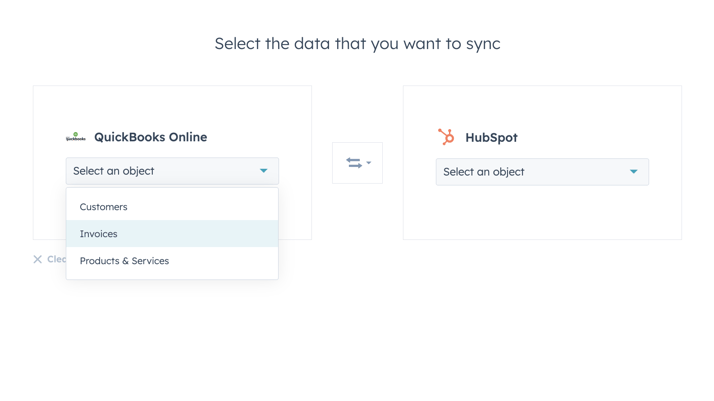This screenshot has height=401, width=714.
Task: Click empty space atop the QuickBooks card
Action: [x=172, y=105]
